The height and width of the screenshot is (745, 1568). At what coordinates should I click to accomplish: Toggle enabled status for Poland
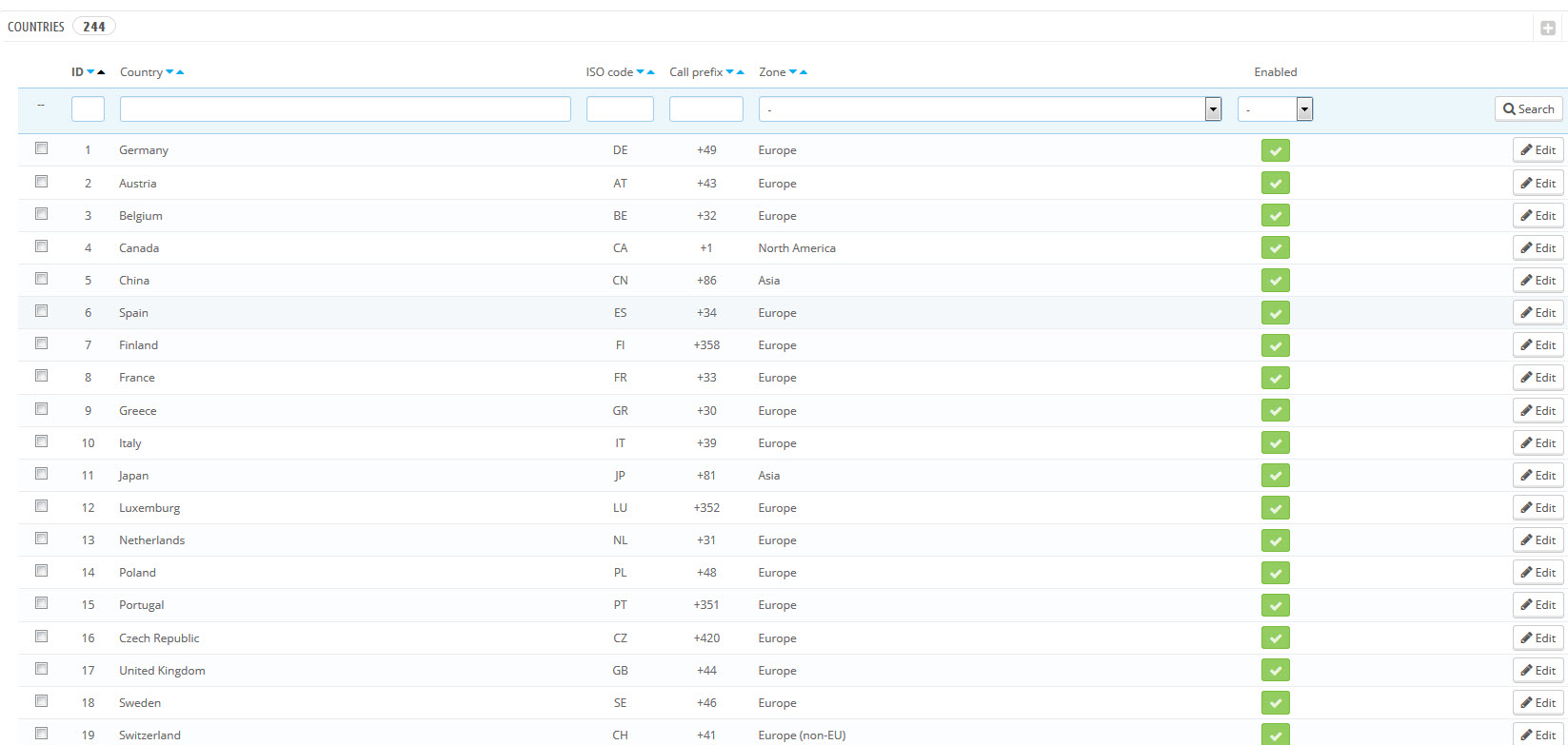tap(1276, 573)
